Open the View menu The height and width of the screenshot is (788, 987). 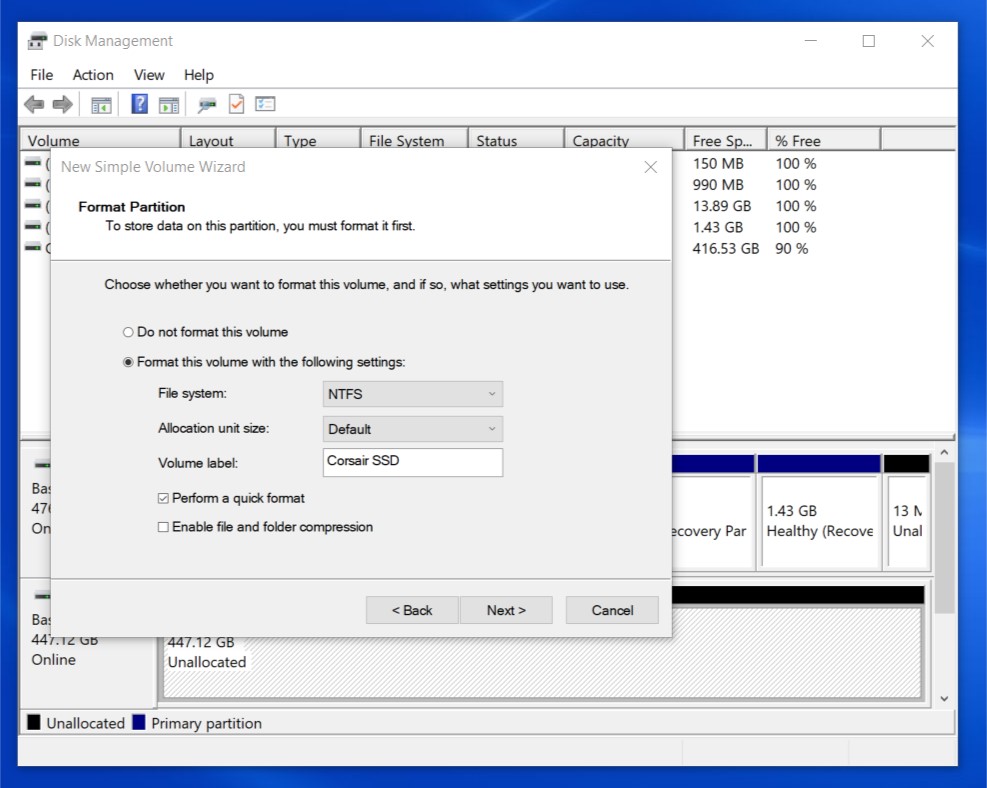pos(149,75)
